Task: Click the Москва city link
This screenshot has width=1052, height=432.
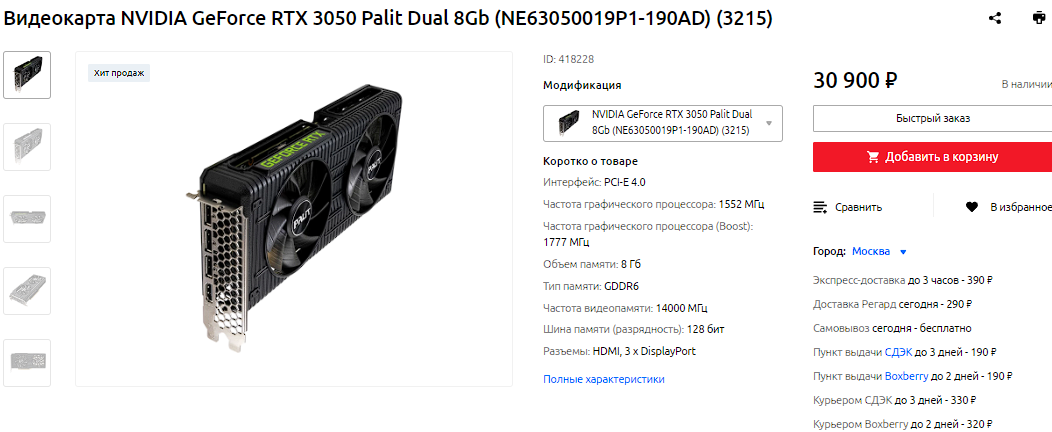Action: (871, 252)
